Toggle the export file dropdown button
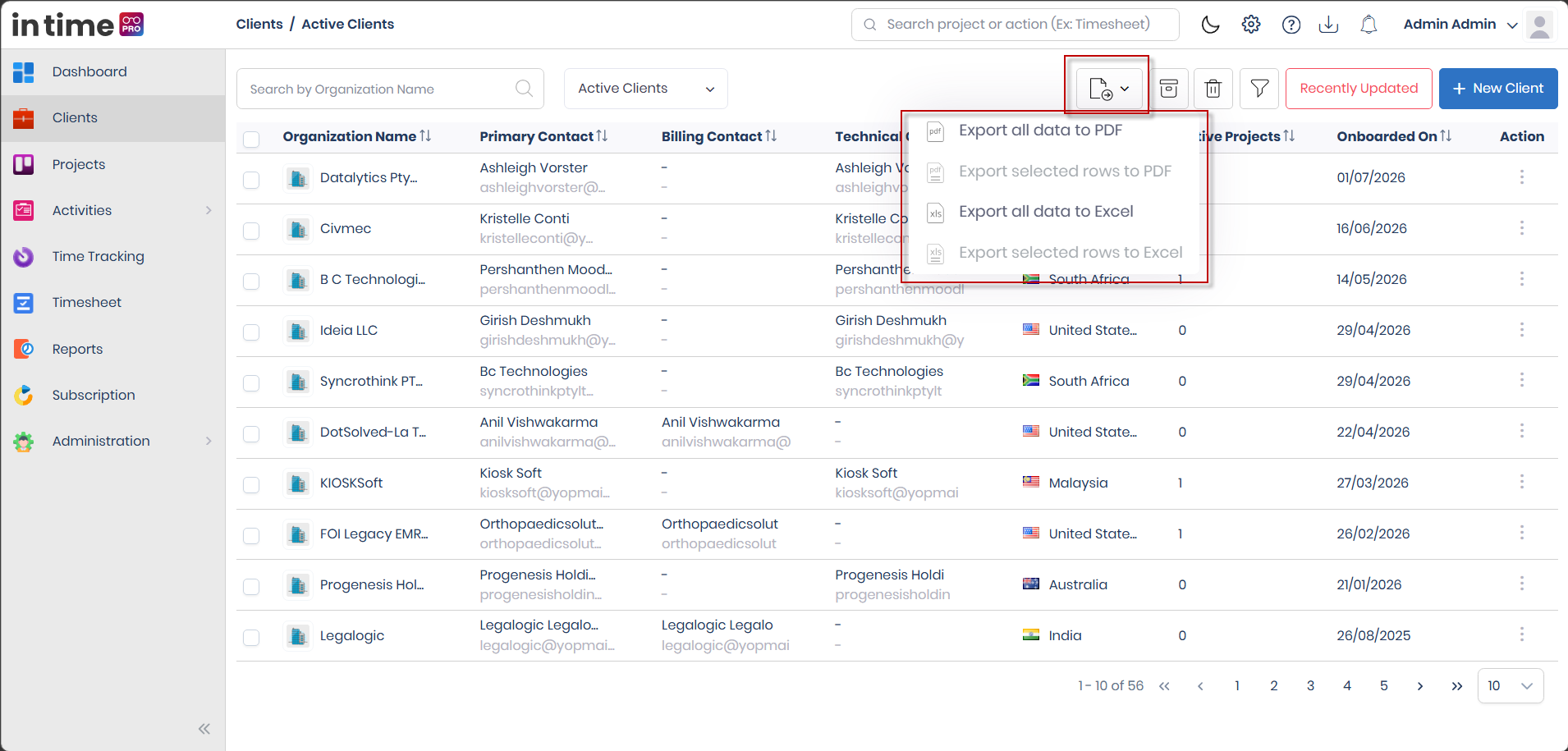This screenshot has width=1568, height=751. [x=1109, y=89]
